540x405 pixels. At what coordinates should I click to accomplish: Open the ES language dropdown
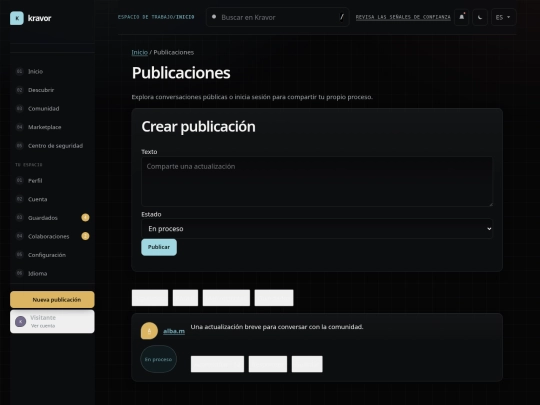pos(503,17)
